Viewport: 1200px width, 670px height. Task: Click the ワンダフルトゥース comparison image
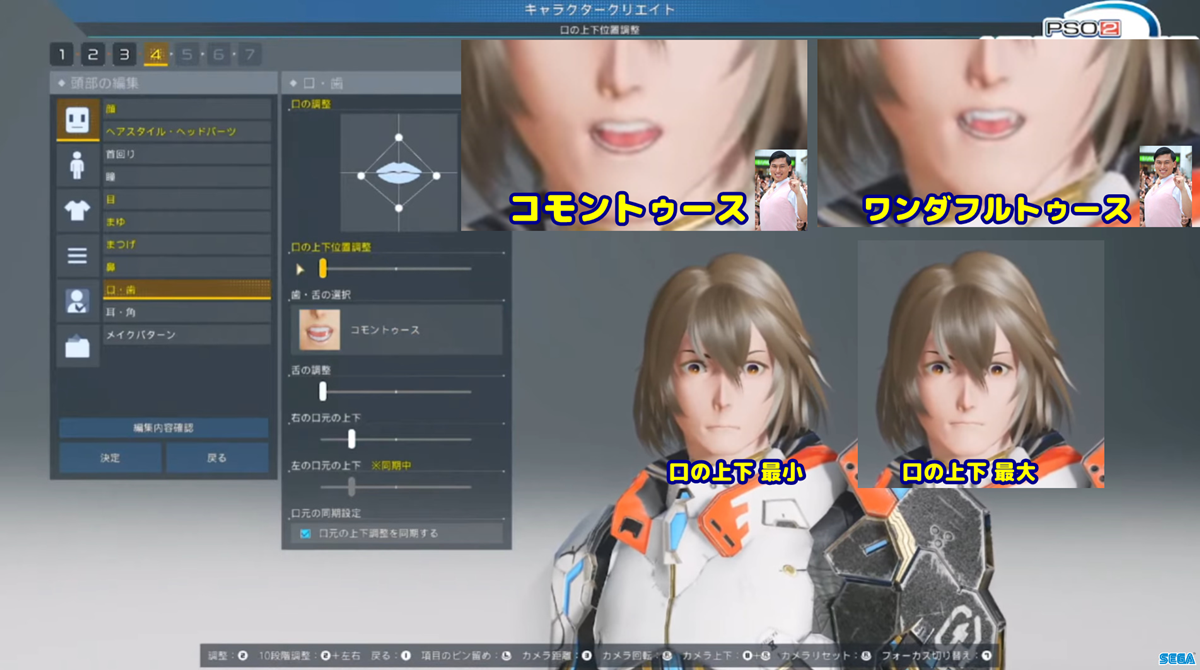(1007, 133)
